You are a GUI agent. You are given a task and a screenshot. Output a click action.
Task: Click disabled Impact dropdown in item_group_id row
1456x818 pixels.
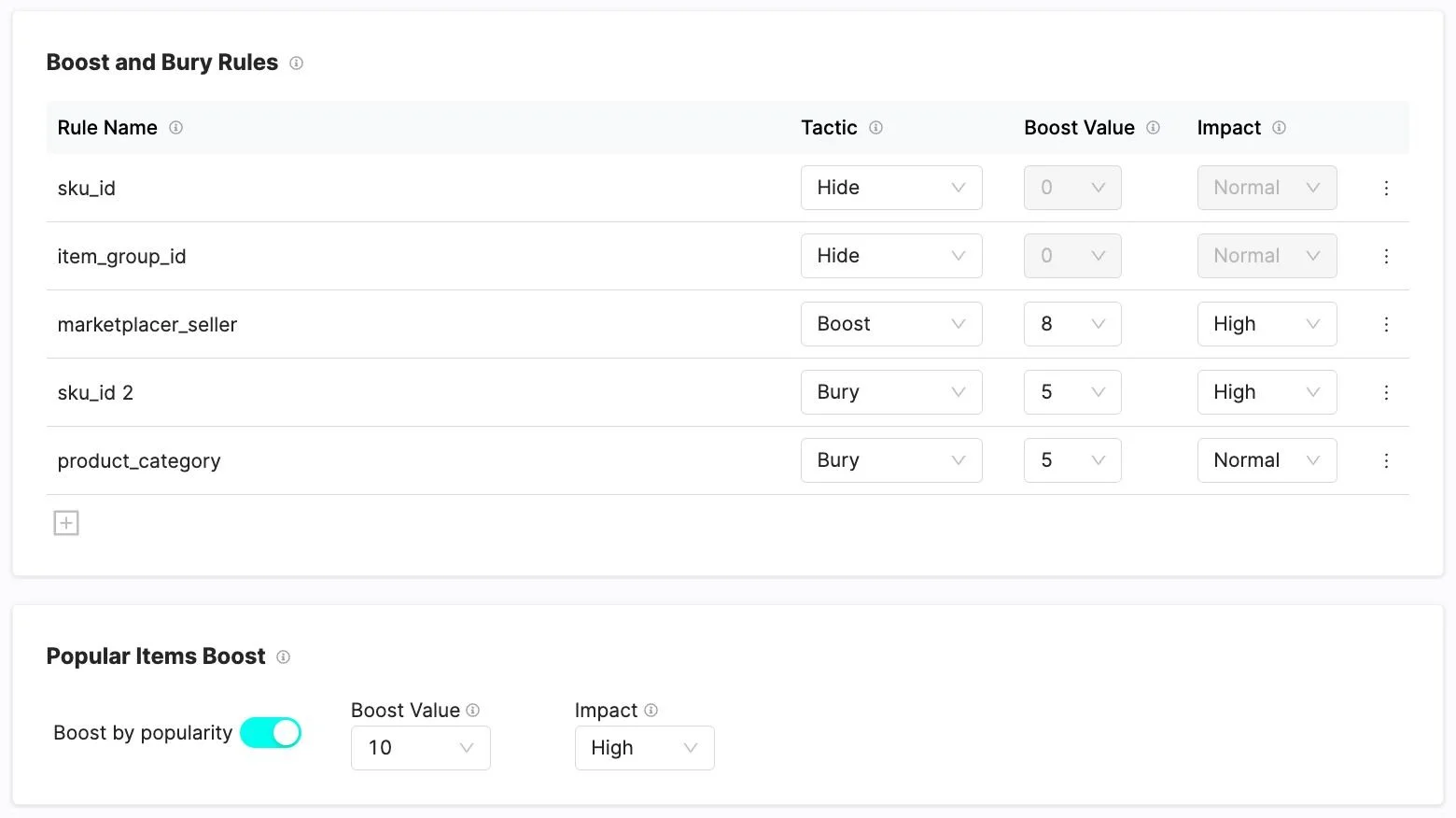[x=1267, y=256]
